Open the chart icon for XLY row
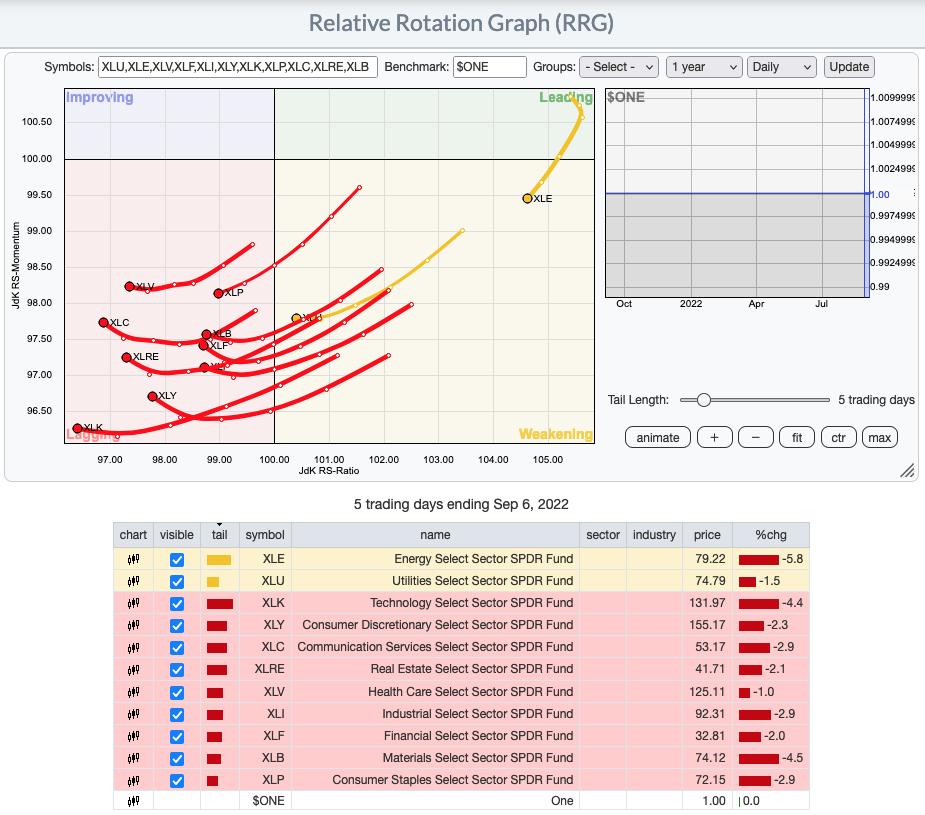The image size is (925, 815). 133,625
